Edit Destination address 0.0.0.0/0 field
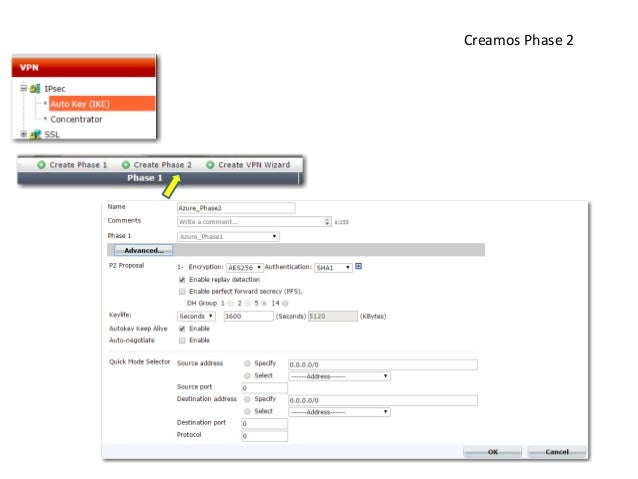Screen dimensions: 638x479 383,400
